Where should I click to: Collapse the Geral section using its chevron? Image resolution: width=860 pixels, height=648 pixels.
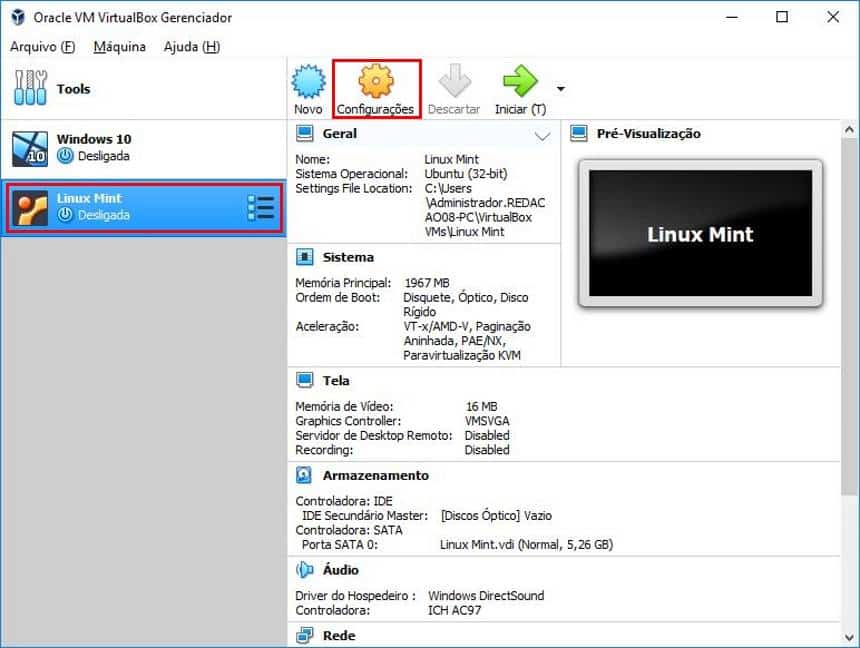[x=539, y=133]
